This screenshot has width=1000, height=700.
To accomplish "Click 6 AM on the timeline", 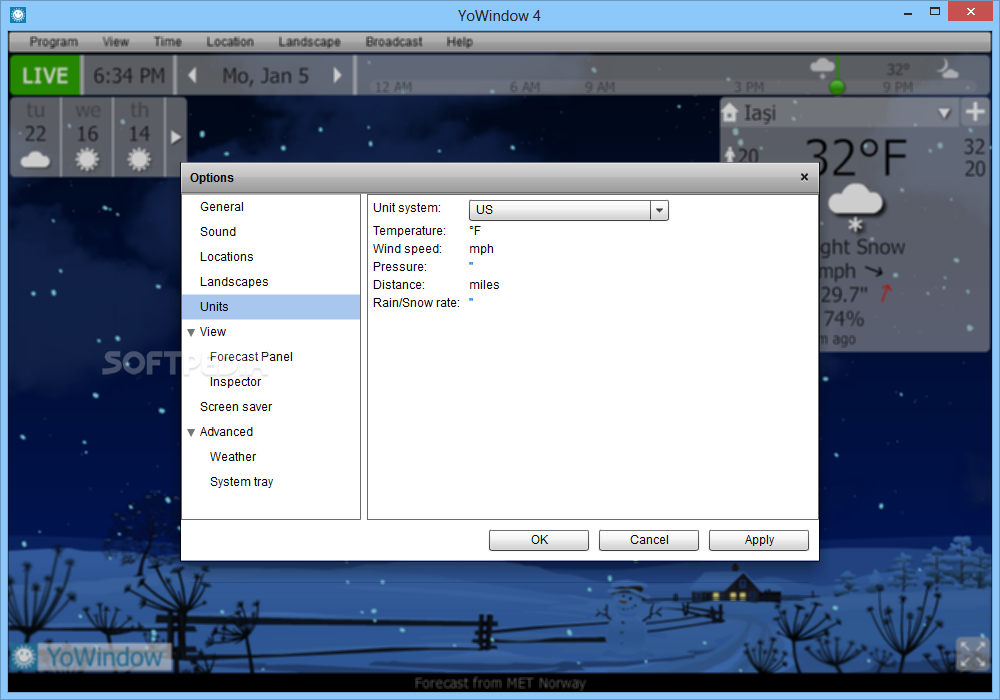I will click(x=525, y=87).
